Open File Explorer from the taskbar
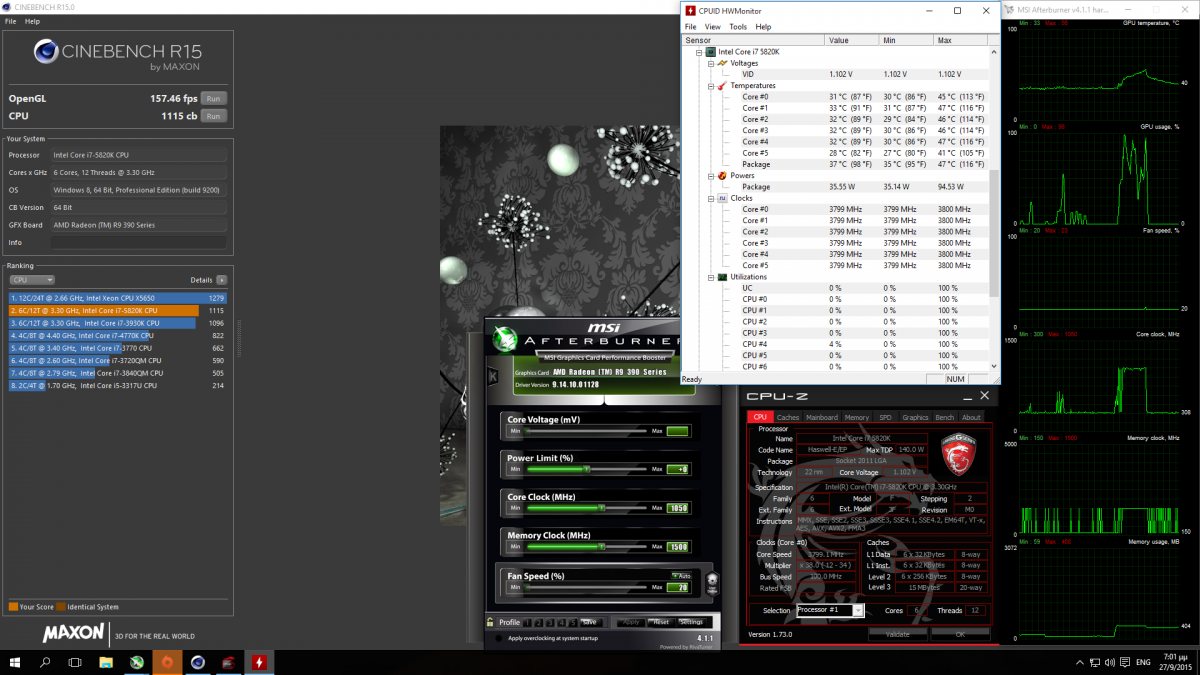Viewport: 1200px width, 675px height. [x=106, y=662]
